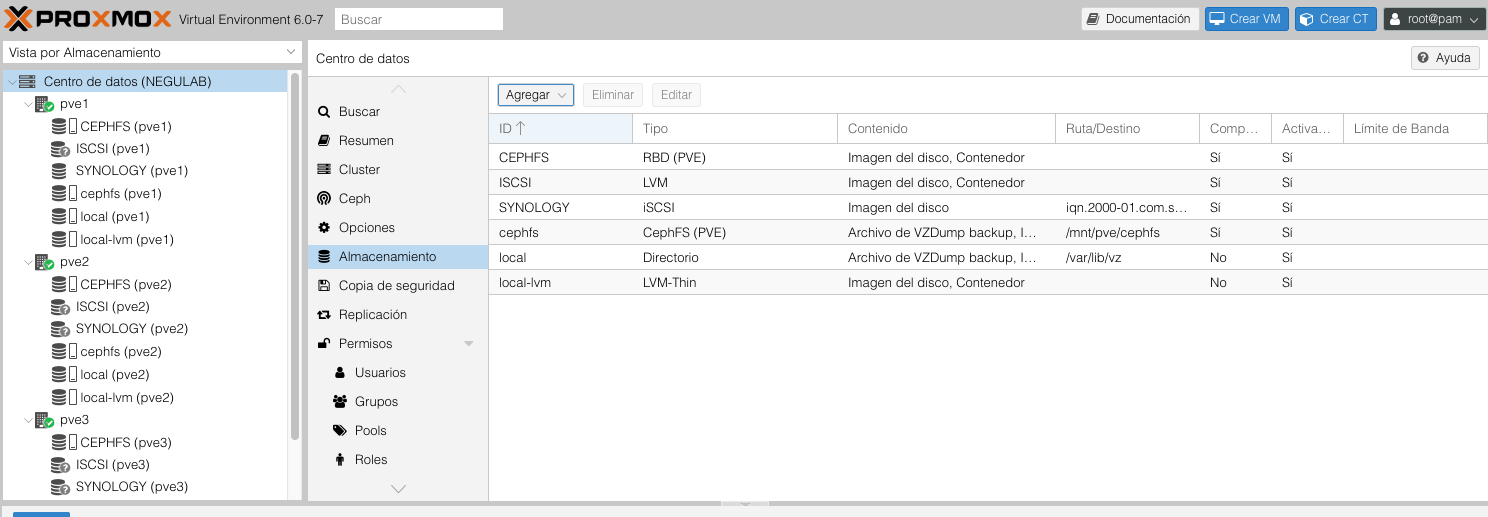1488x517 pixels.
Task: Sort by the ID column header
Action: (x=560, y=128)
